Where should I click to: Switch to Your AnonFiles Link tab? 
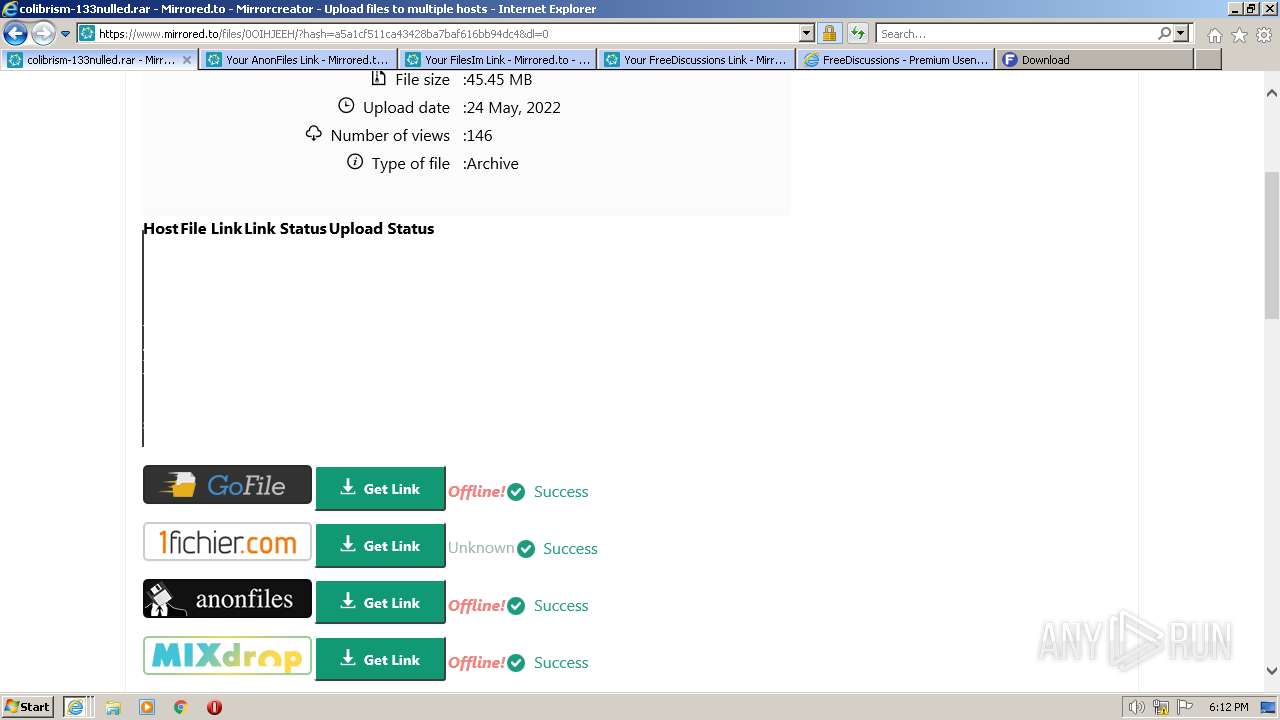tap(298, 60)
